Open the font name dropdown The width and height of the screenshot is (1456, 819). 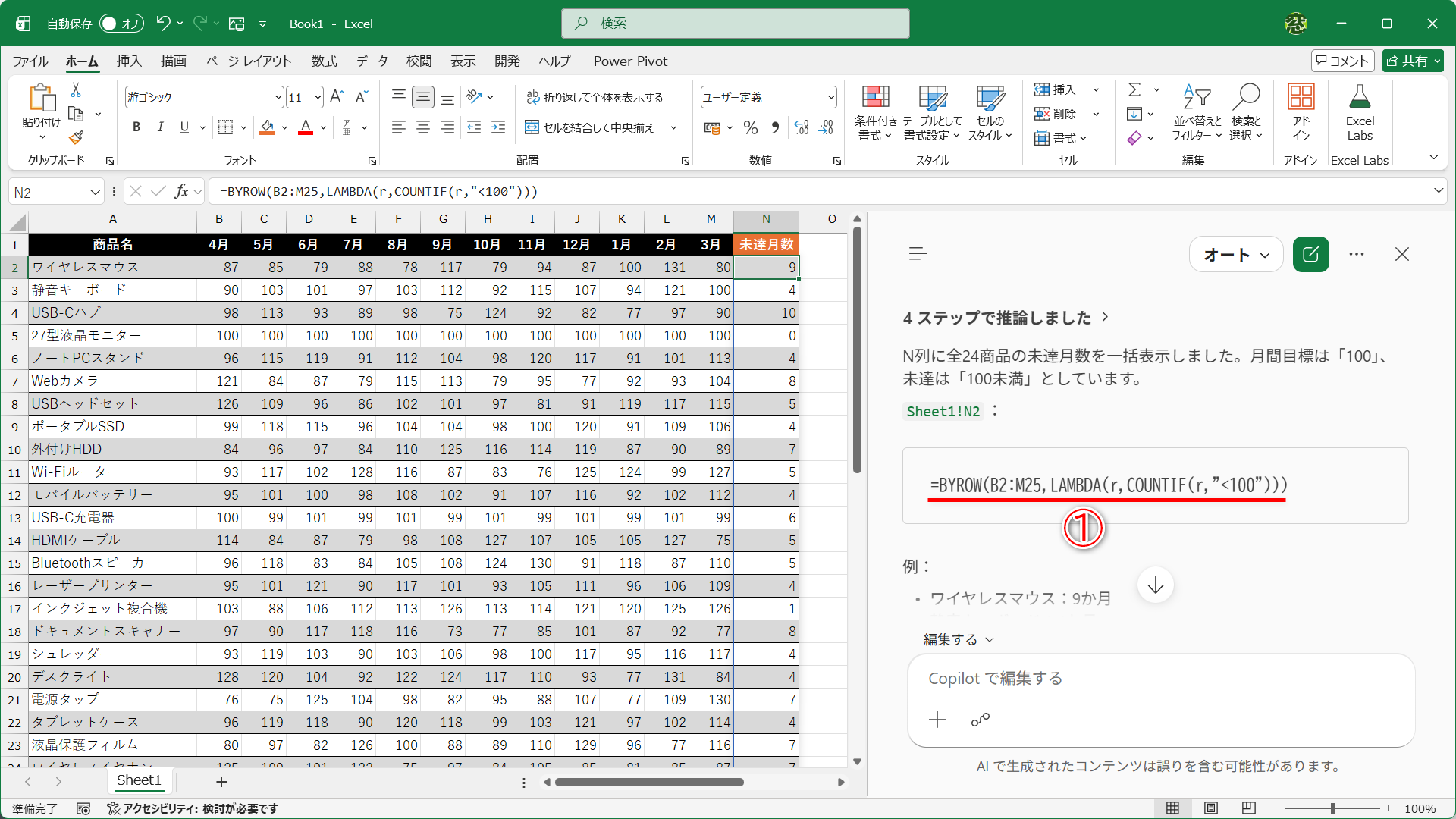tap(278, 97)
